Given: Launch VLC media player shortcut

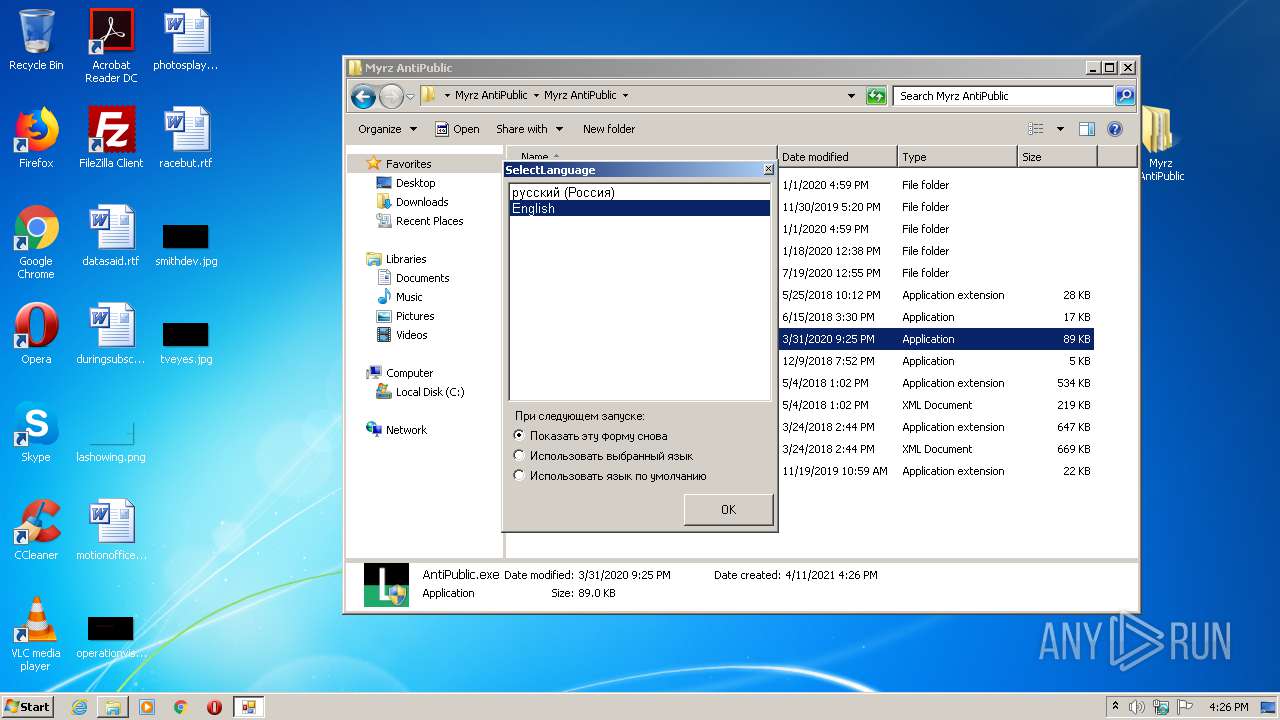Looking at the screenshot, I should [36, 634].
